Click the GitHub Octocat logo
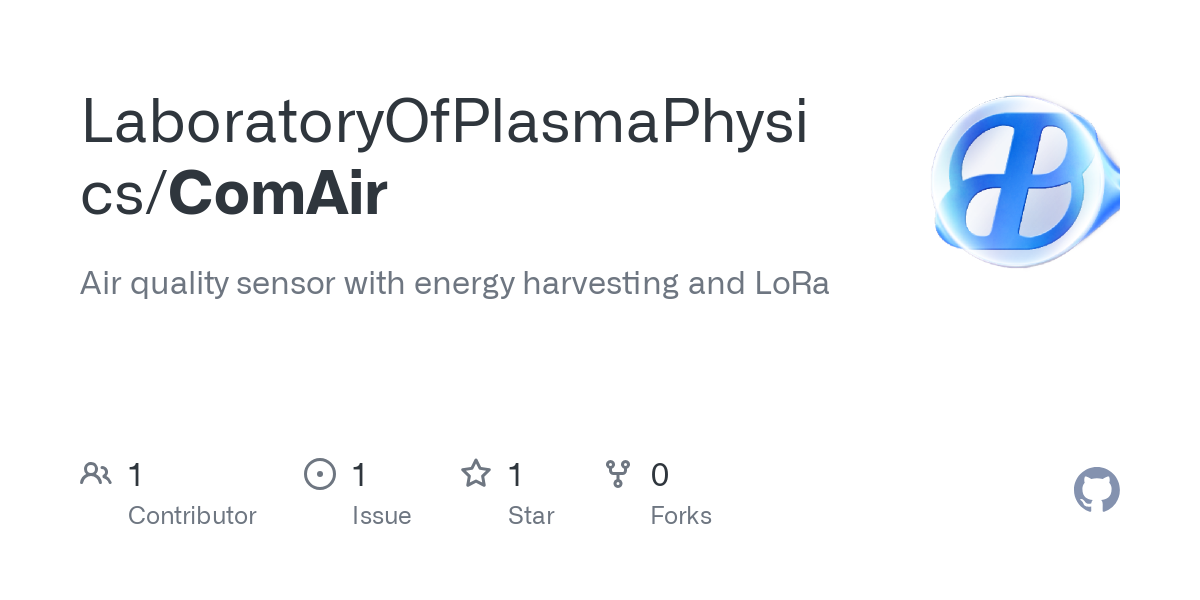This screenshot has height=600, width=1200. pyautogui.click(x=1096, y=491)
